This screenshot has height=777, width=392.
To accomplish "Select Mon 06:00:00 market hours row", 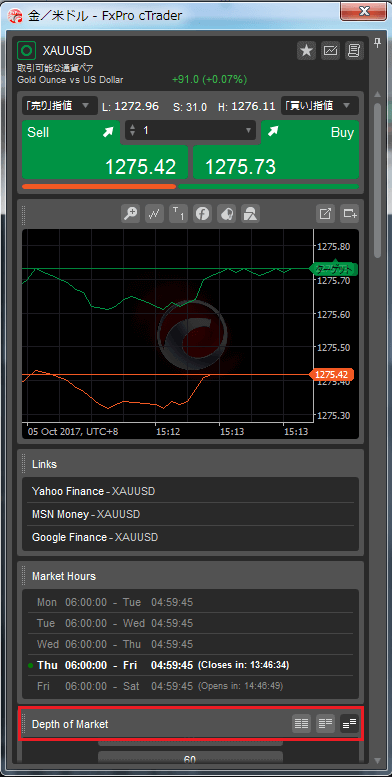I will (x=190, y=603).
